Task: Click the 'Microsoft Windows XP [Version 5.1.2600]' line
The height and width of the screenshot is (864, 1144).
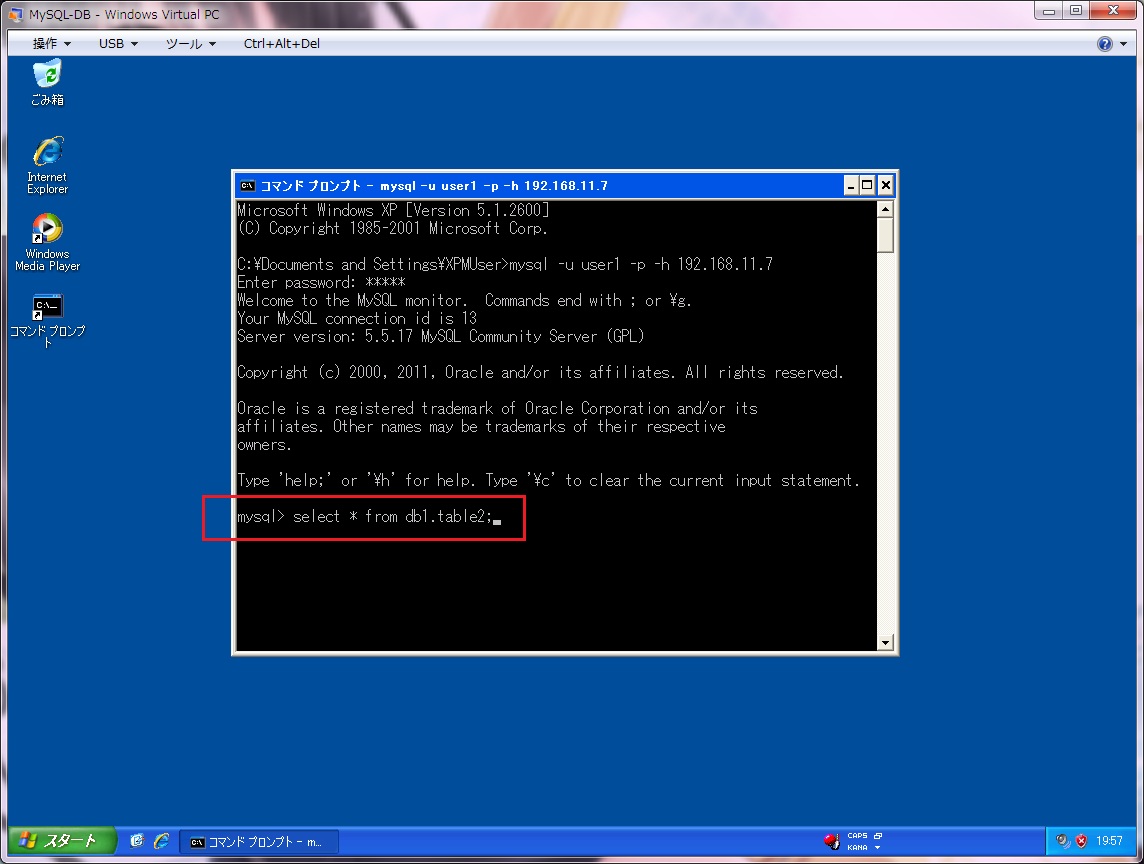Action: 393,210
